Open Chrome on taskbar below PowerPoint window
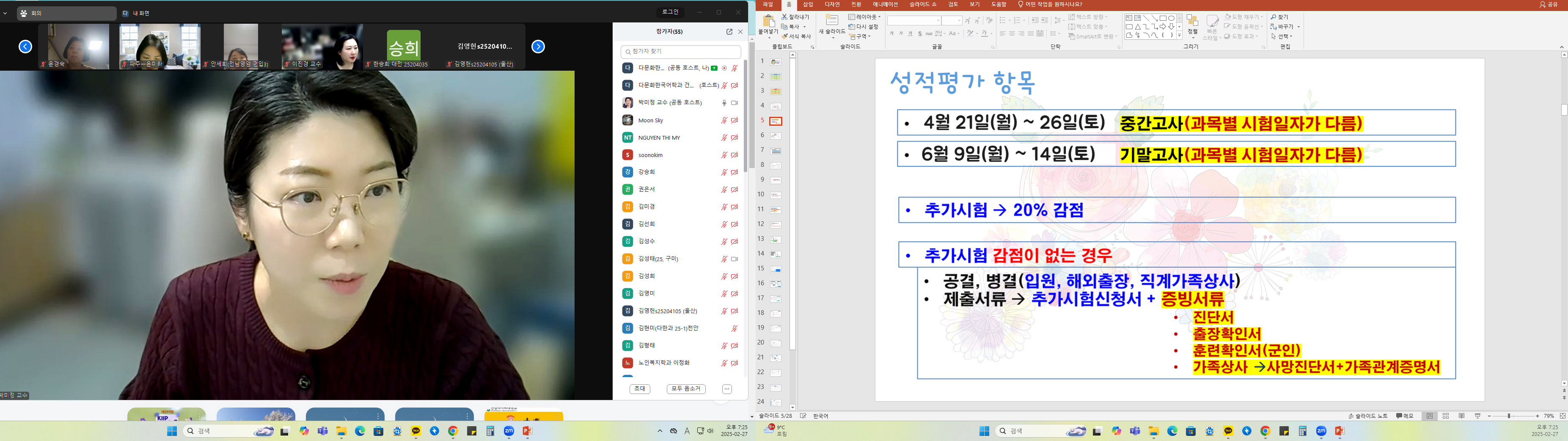 (x=1265, y=431)
